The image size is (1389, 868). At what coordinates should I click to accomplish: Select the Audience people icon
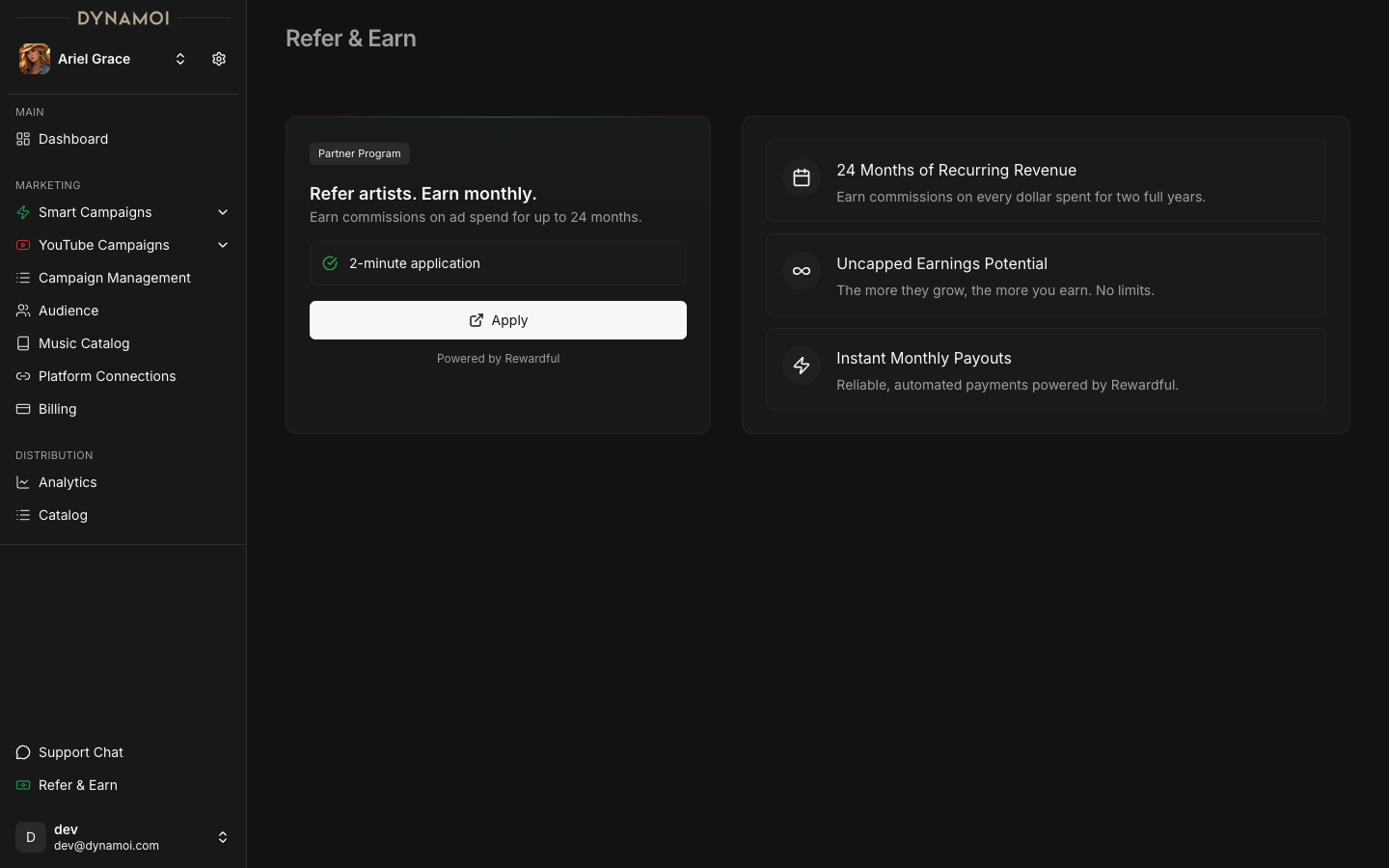click(22, 311)
